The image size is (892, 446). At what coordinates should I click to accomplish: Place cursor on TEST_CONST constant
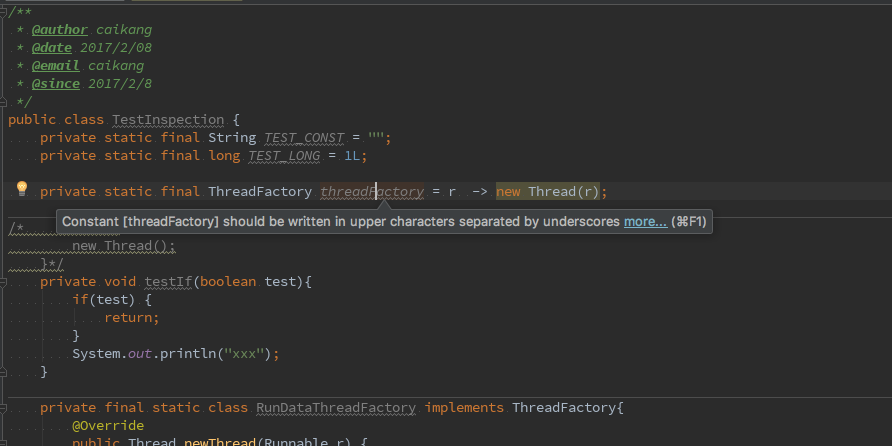tap(303, 137)
